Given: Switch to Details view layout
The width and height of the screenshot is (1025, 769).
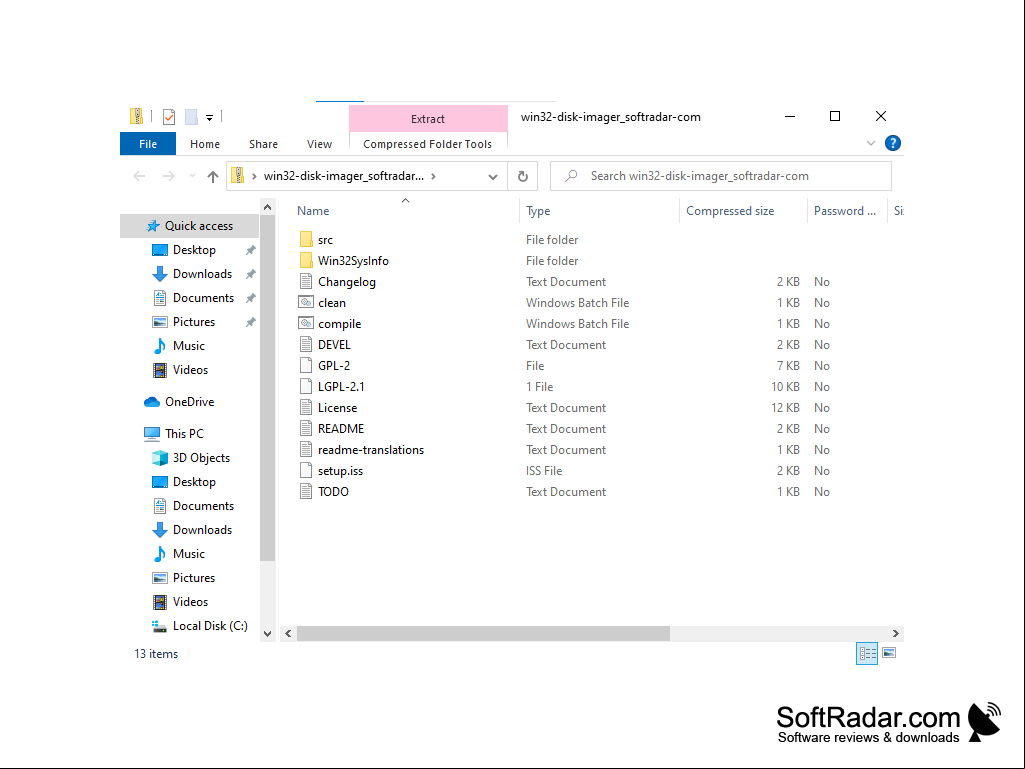Looking at the screenshot, I should click(867, 653).
